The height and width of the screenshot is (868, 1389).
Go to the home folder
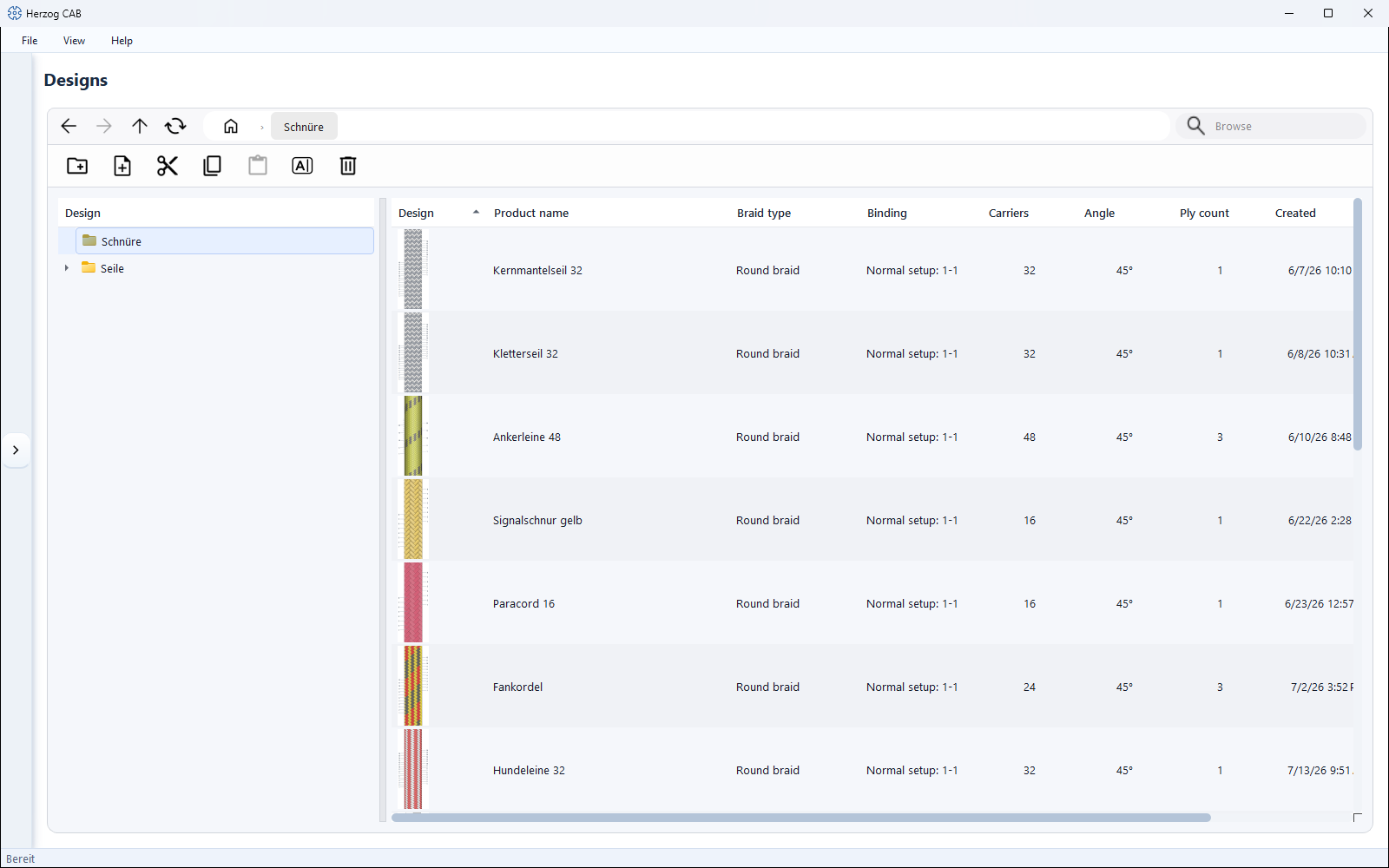point(231,127)
